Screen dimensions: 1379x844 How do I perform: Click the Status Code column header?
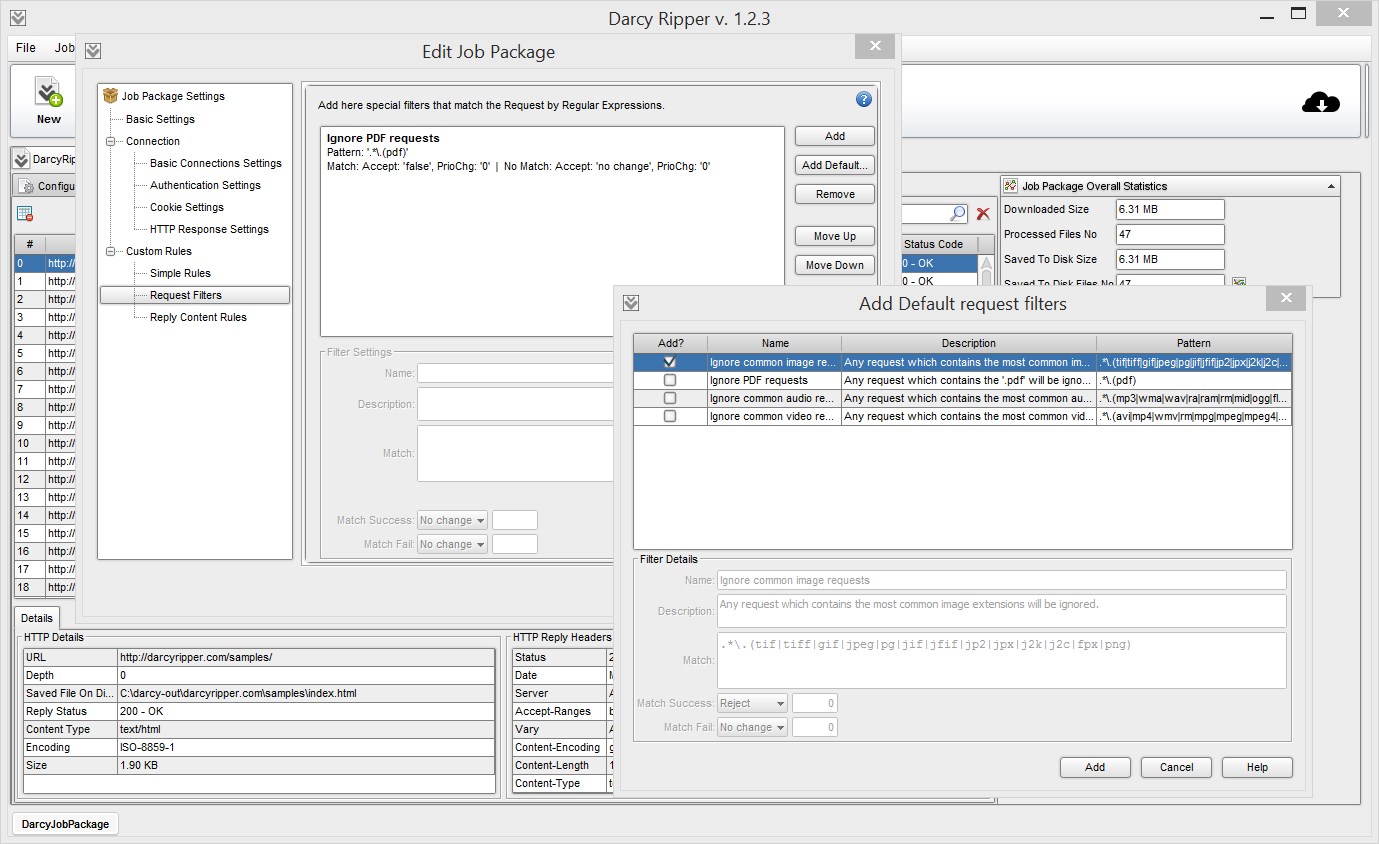coord(938,244)
